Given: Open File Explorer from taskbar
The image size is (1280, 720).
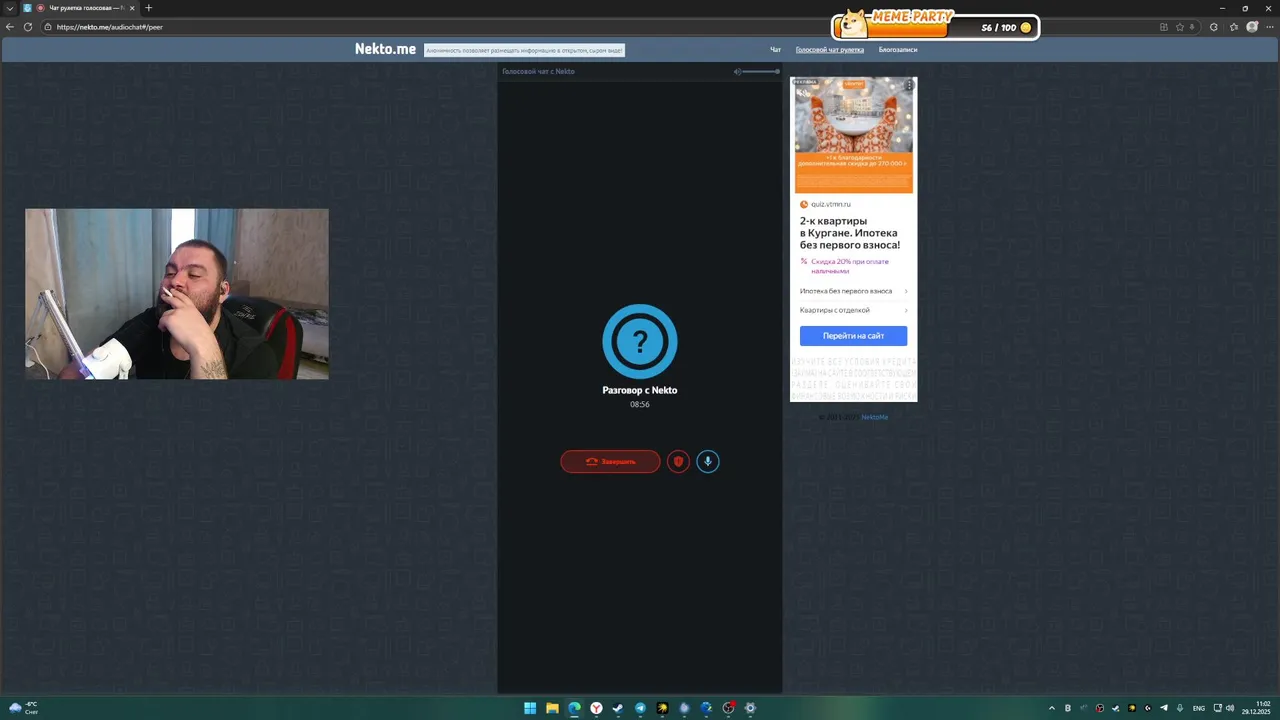Looking at the screenshot, I should [552, 708].
